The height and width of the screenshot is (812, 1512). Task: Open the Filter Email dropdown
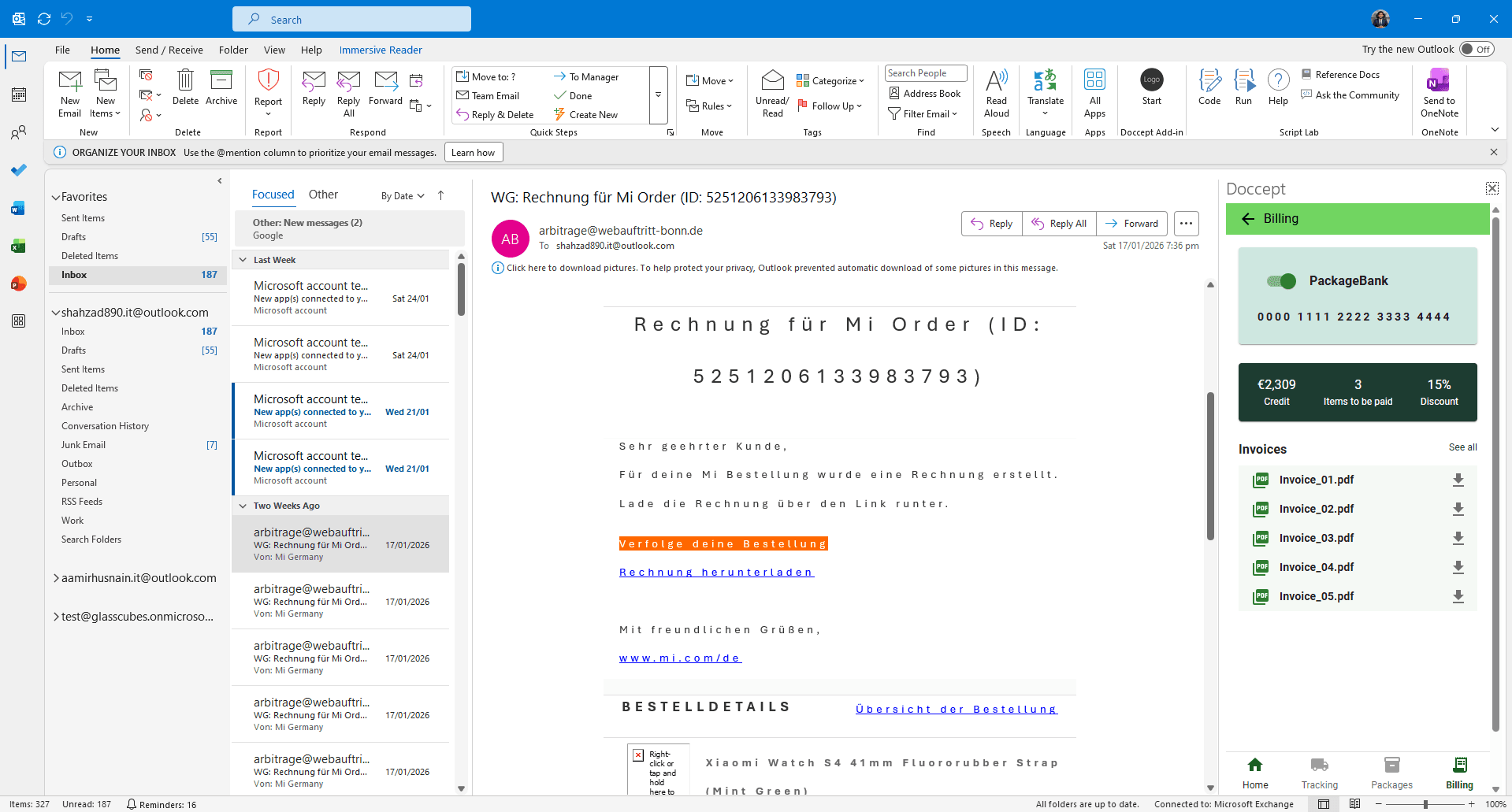tap(923, 114)
